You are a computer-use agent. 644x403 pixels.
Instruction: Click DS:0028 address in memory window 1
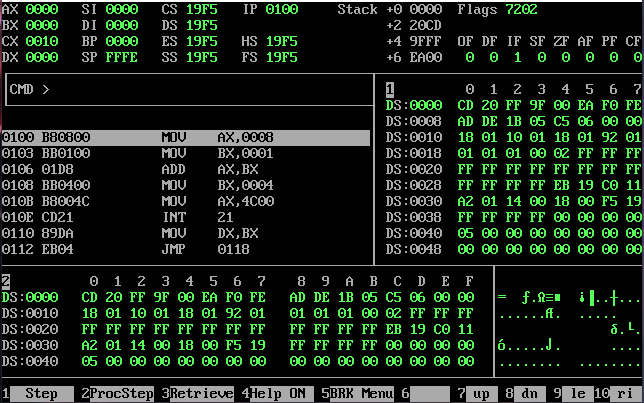tap(414, 186)
